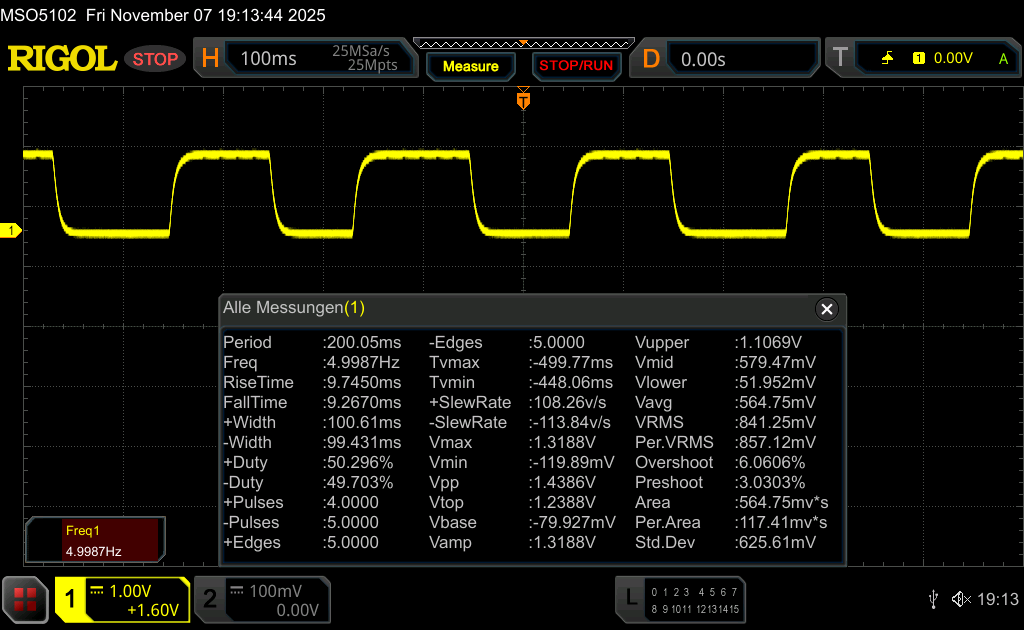Click the waveform memory overview bar
The width and height of the screenshot is (1024, 630).
[x=522, y=43]
